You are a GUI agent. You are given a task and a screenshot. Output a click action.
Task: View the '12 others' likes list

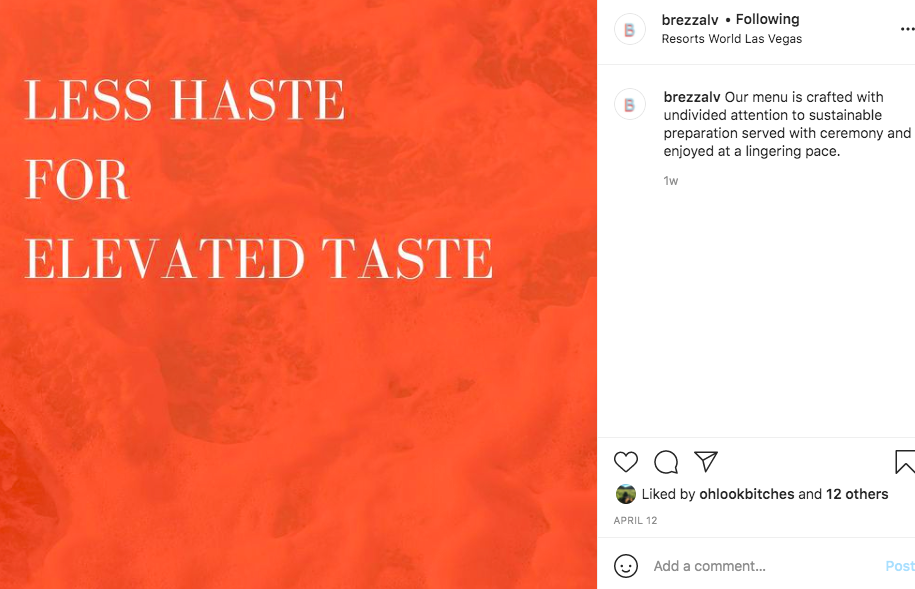tap(857, 494)
